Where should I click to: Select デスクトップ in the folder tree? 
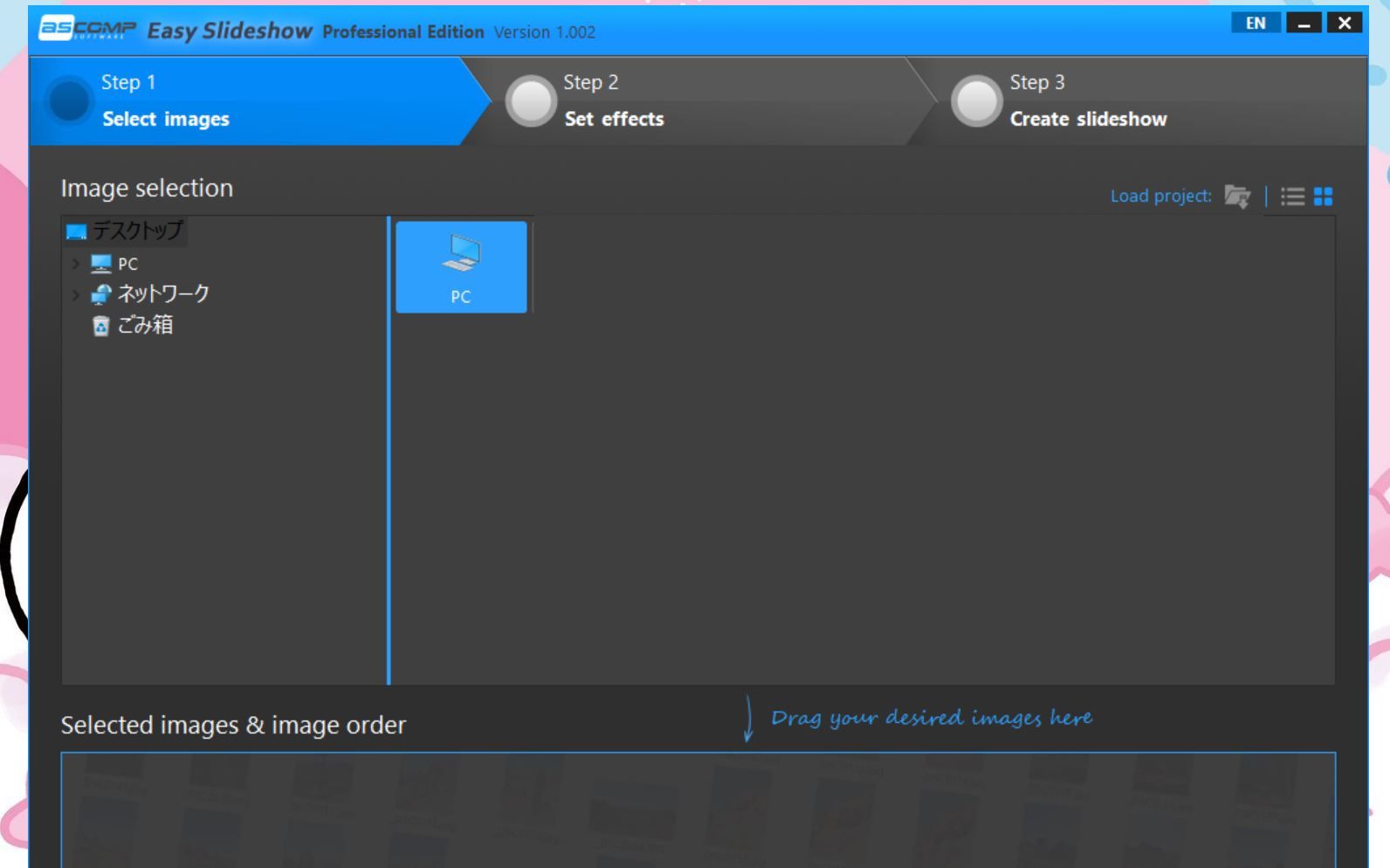[137, 231]
